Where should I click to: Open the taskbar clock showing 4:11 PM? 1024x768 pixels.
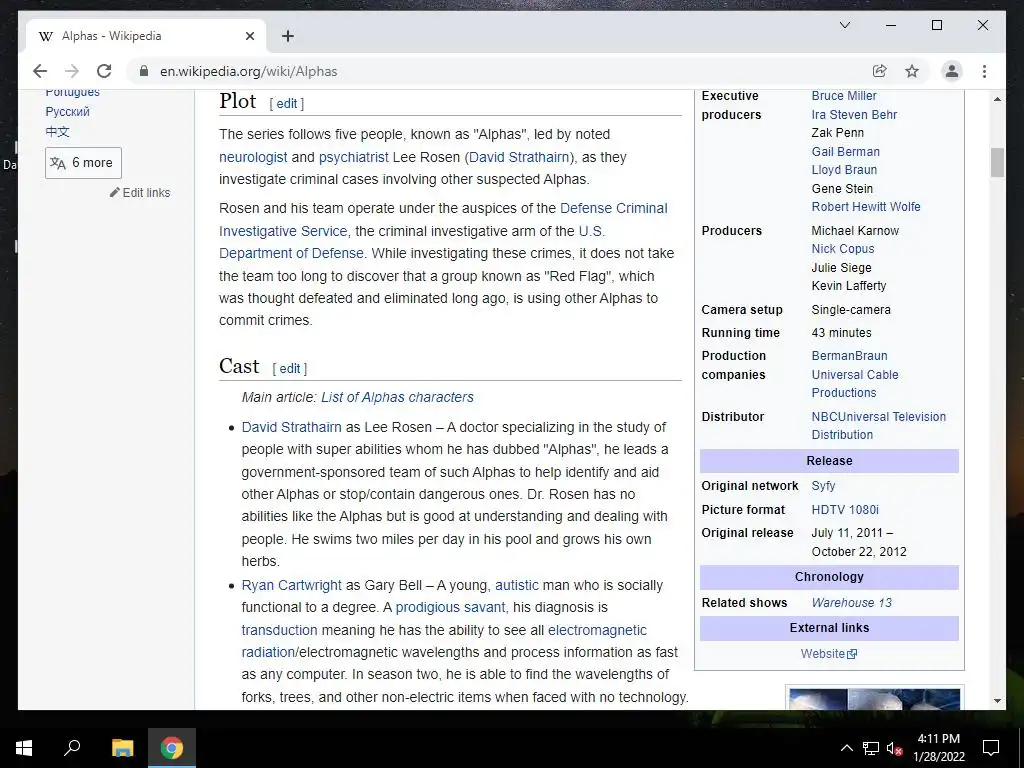[938, 748]
